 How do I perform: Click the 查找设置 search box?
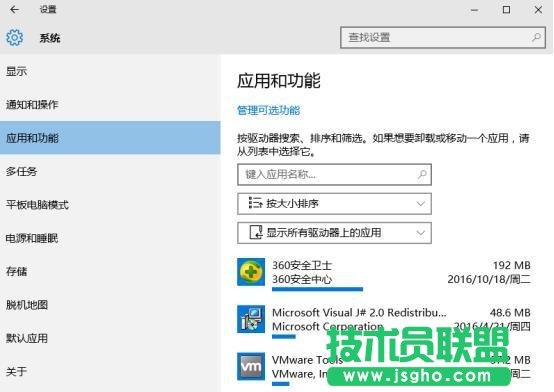(x=443, y=37)
